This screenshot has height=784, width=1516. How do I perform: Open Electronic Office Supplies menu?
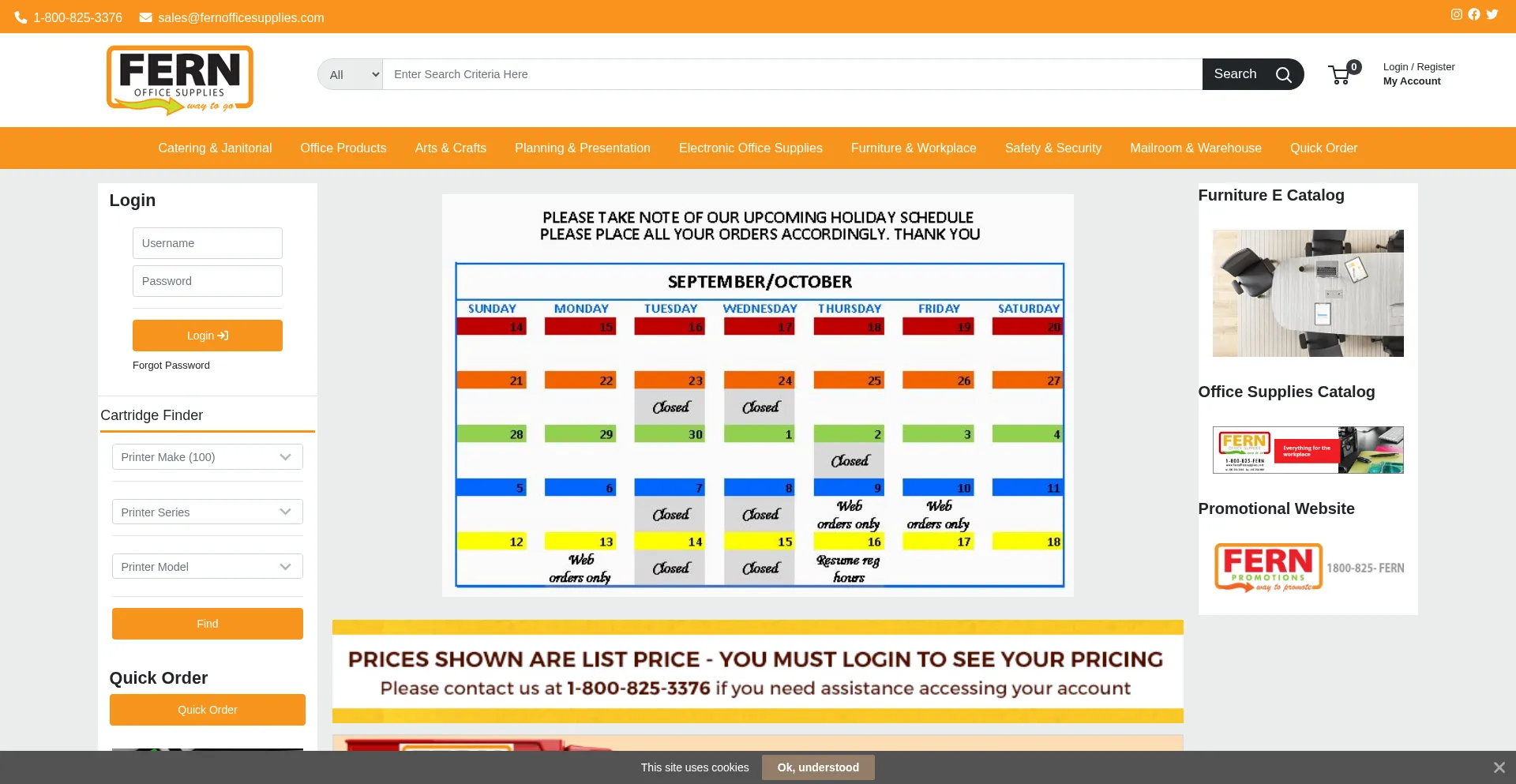pos(751,148)
